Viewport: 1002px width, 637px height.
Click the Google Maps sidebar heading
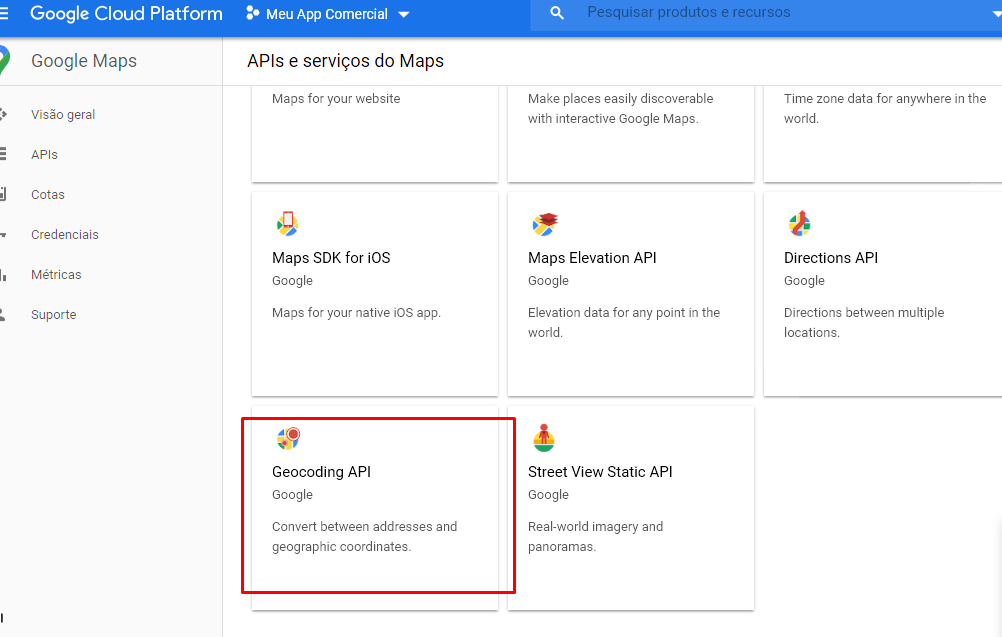[84, 61]
